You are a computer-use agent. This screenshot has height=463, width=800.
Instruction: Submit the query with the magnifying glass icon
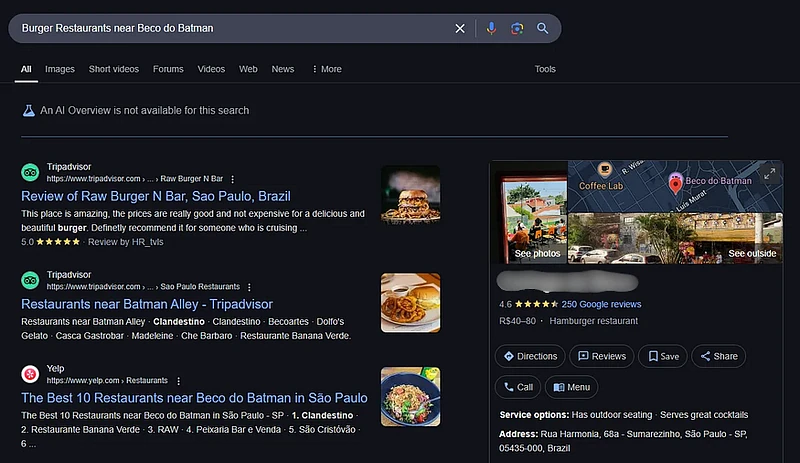(x=543, y=29)
